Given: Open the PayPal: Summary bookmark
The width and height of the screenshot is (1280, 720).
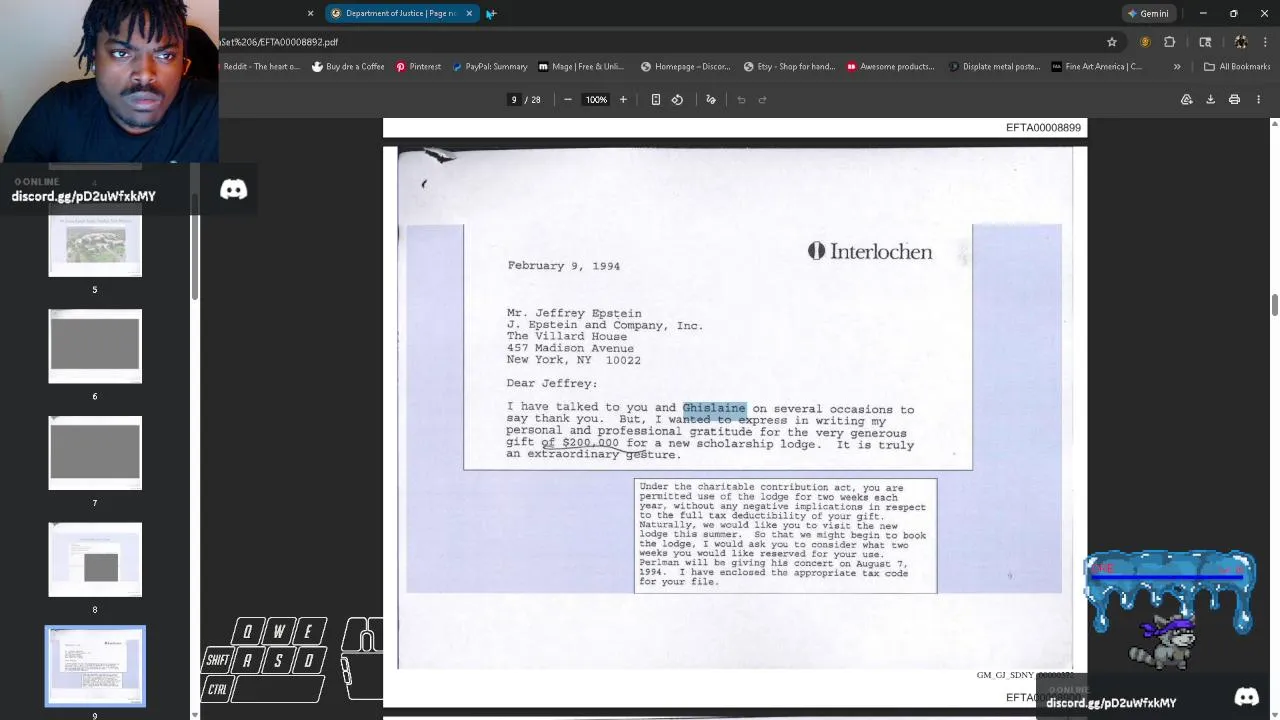Looking at the screenshot, I should click(x=489, y=66).
